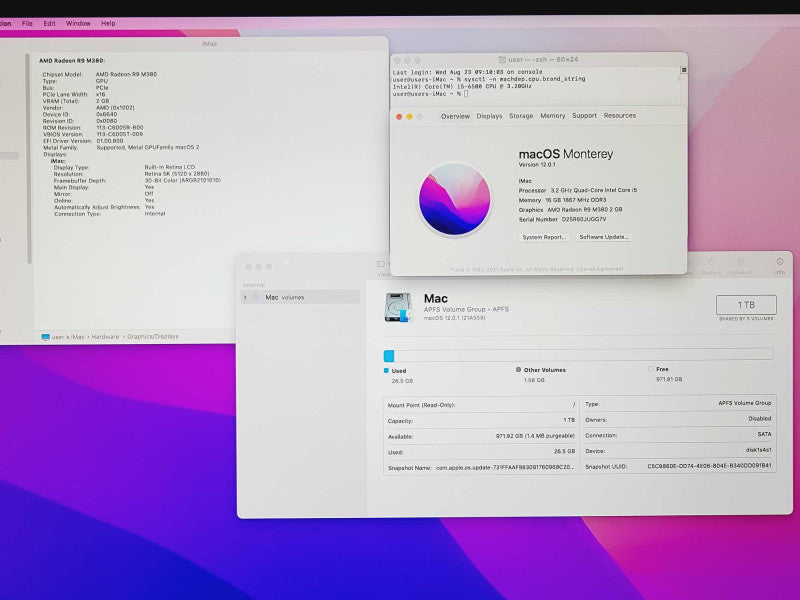The image size is (800, 600).
Task: Click the System Report button
Action: coord(544,237)
